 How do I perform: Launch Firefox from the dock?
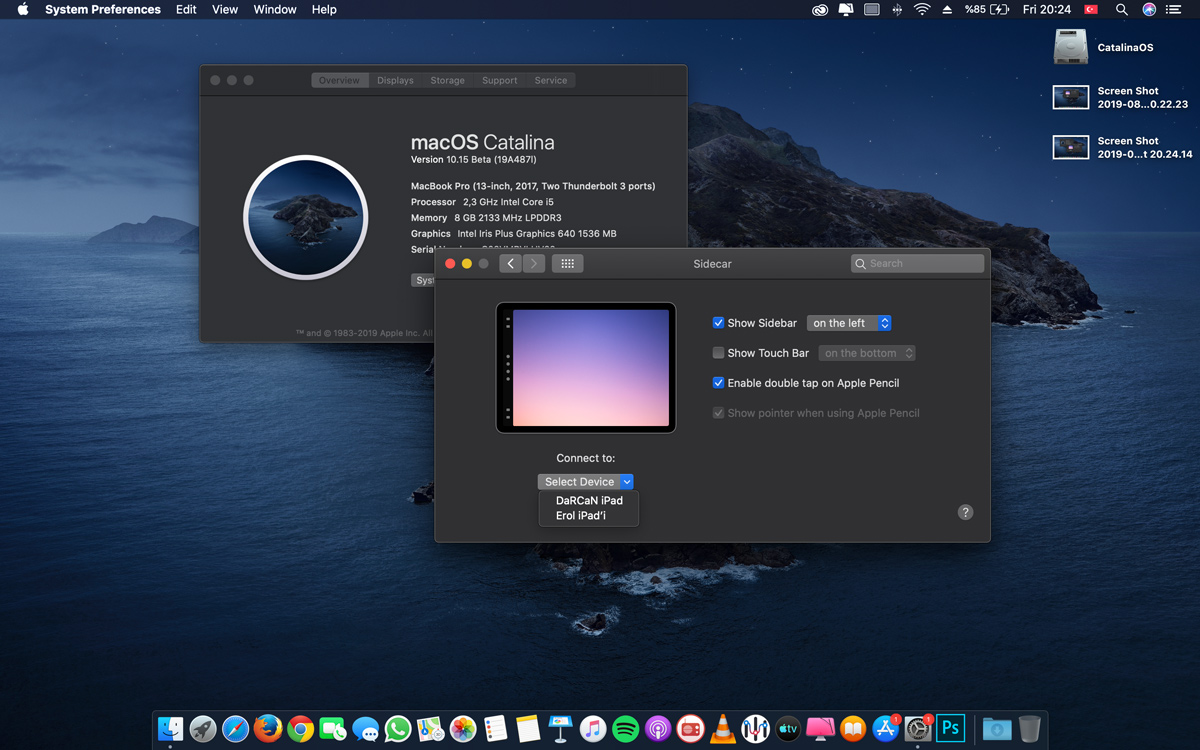click(x=268, y=729)
